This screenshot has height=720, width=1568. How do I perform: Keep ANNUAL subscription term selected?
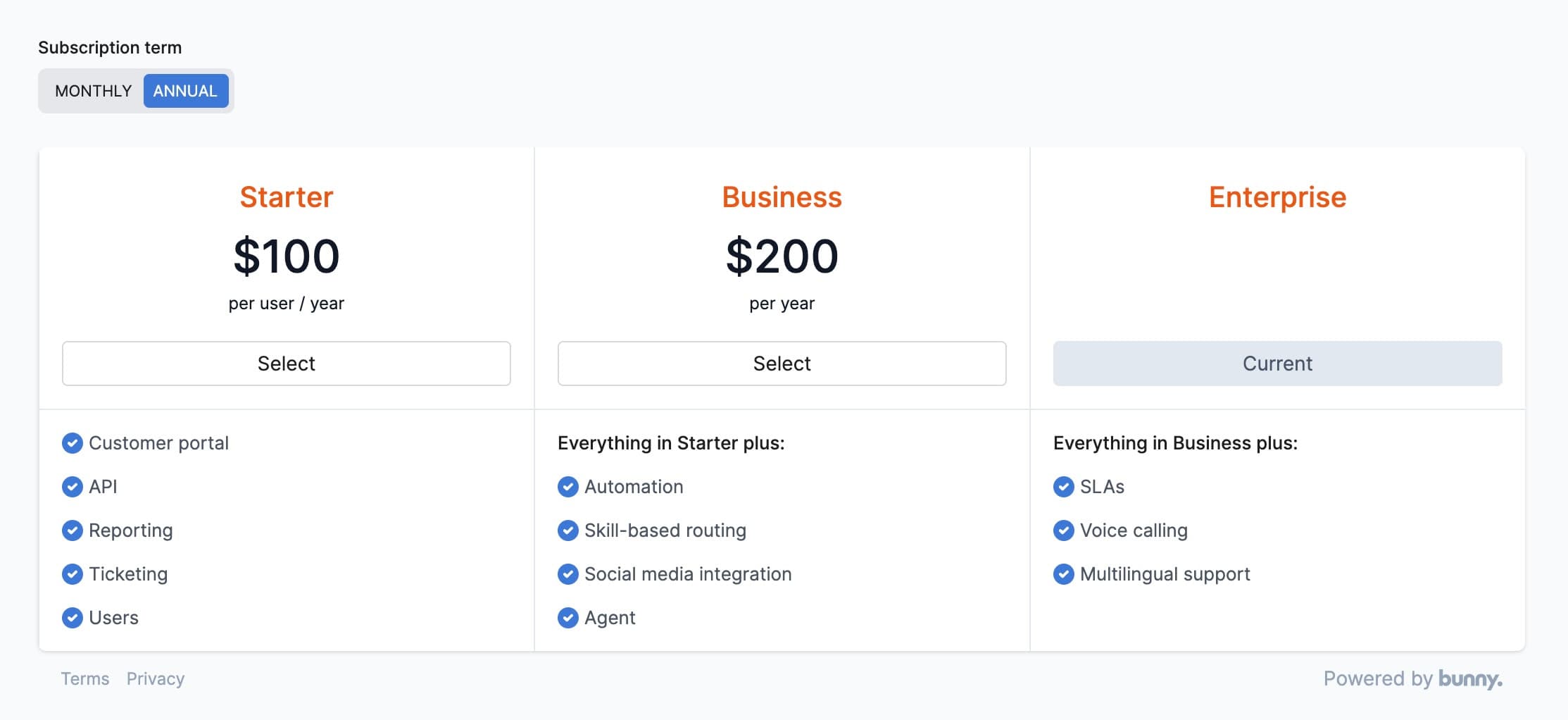pyautogui.click(x=185, y=90)
